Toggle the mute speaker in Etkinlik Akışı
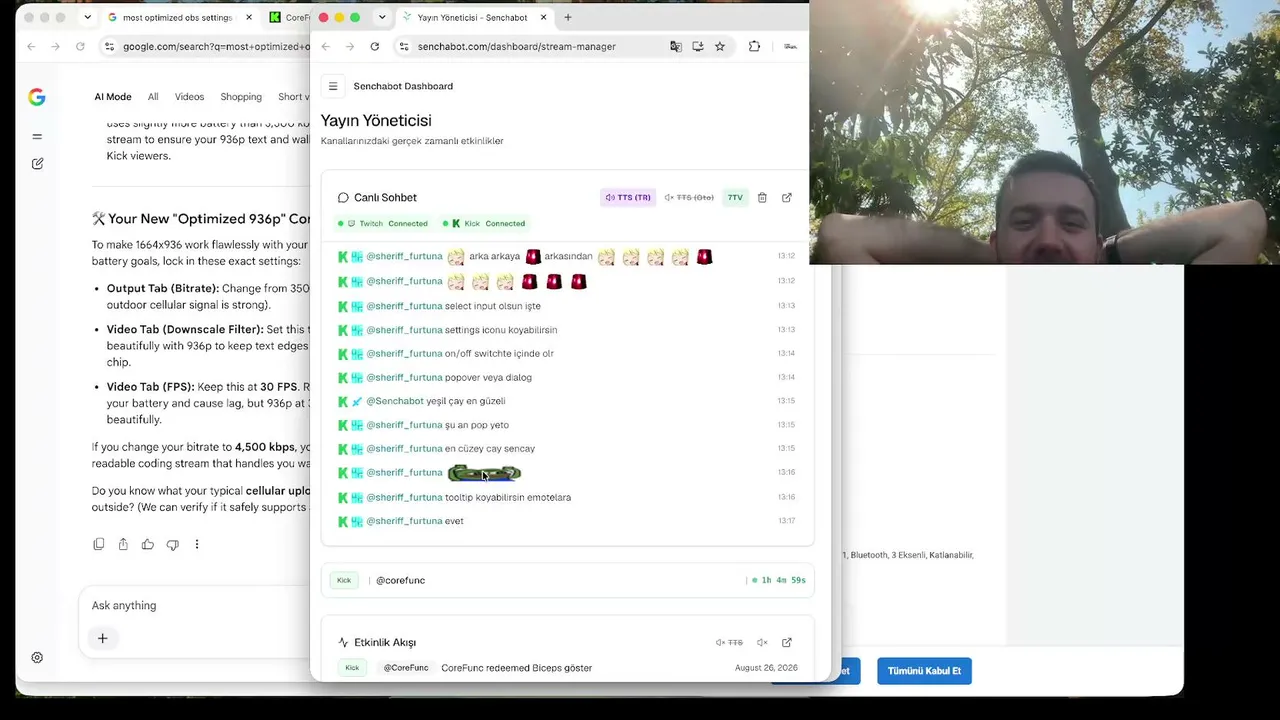 click(762, 642)
